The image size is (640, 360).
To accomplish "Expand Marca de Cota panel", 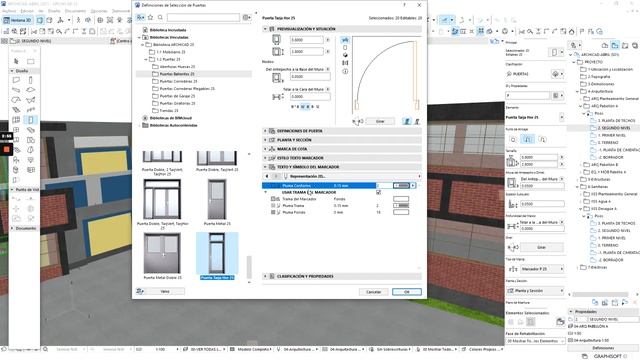I will point(265,149).
